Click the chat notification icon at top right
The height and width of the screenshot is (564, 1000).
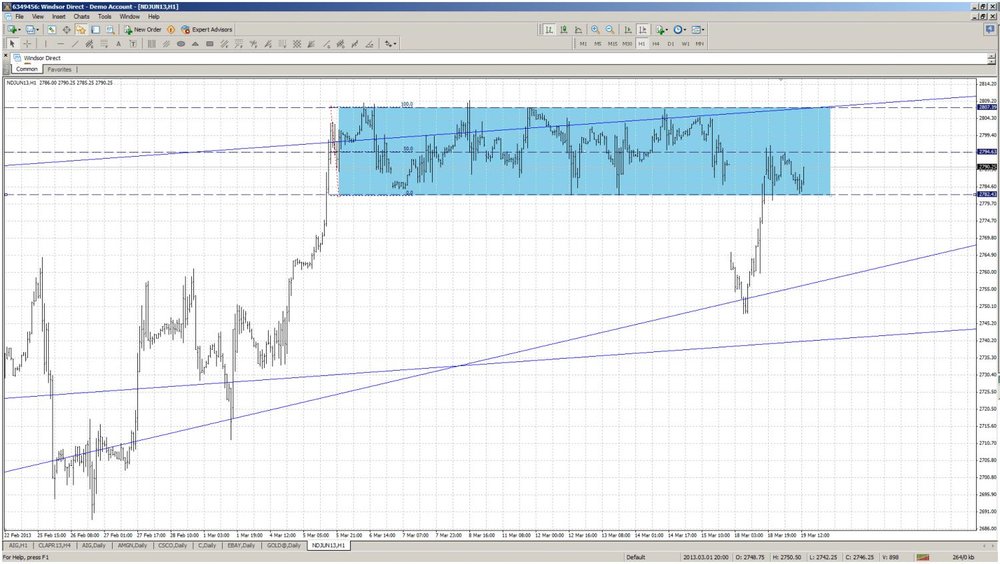click(x=990, y=29)
